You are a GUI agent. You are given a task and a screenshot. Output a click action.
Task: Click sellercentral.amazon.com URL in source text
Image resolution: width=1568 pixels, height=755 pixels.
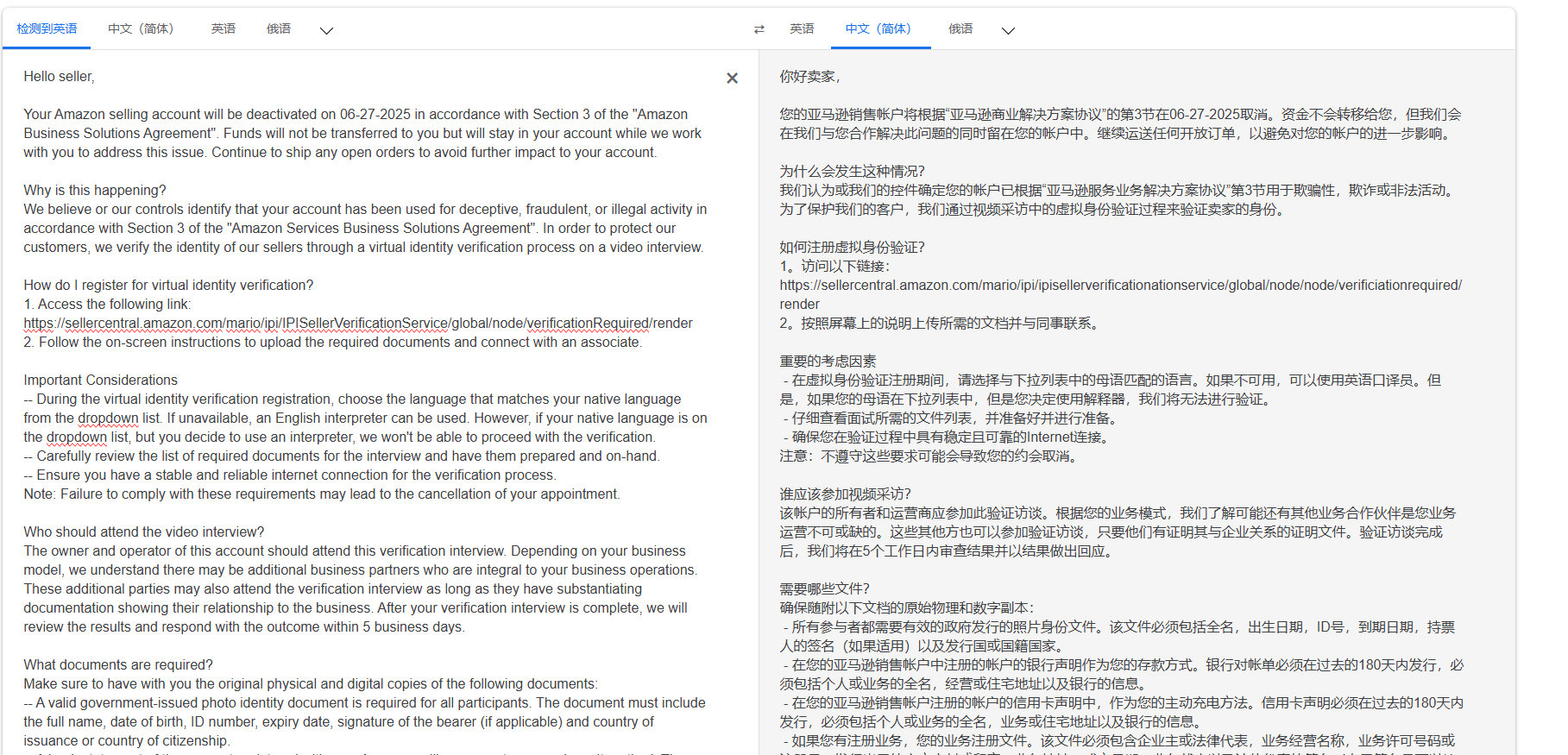coord(358,324)
